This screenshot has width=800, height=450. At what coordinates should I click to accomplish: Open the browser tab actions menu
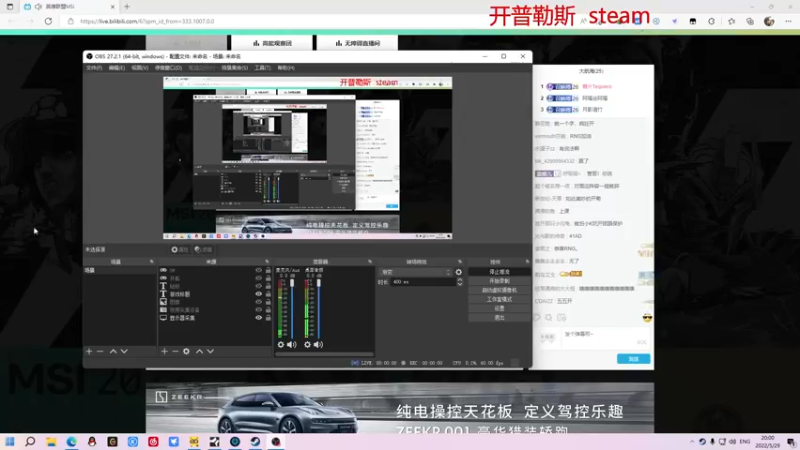click(x=10, y=7)
